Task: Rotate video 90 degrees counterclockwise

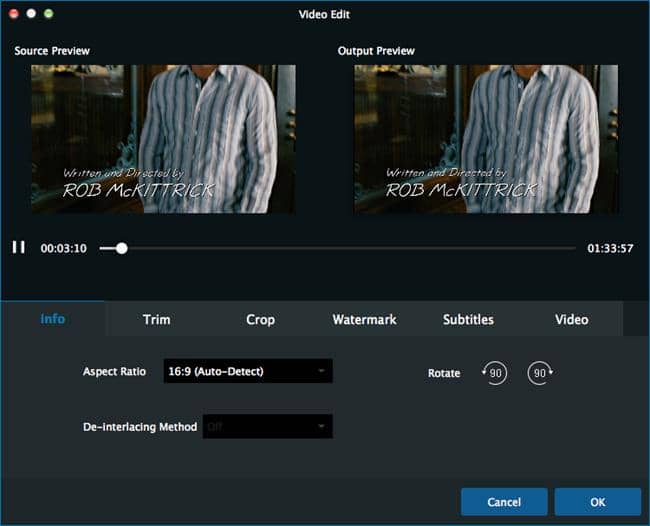Action: (495, 373)
